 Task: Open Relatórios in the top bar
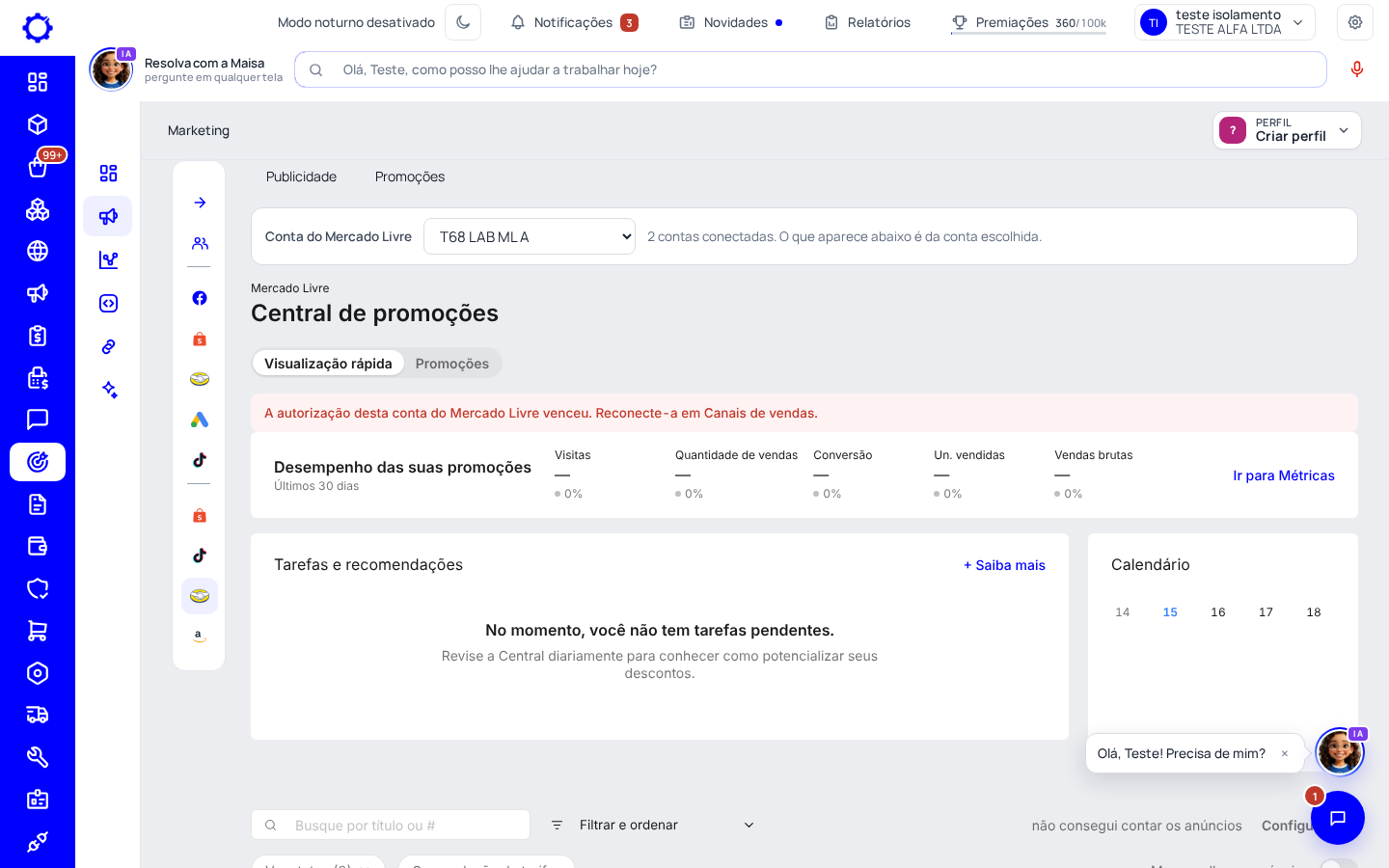pyautogui.click(x=867, y=22)
